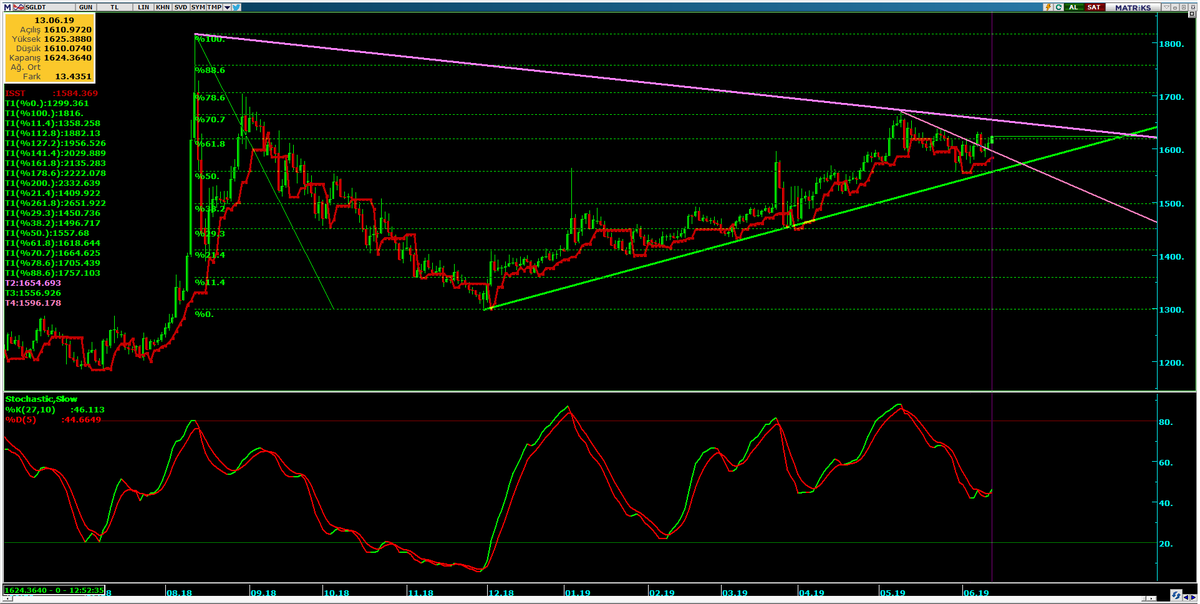
Task: Click the Matriks M logo icon
Action: [7, 7]
